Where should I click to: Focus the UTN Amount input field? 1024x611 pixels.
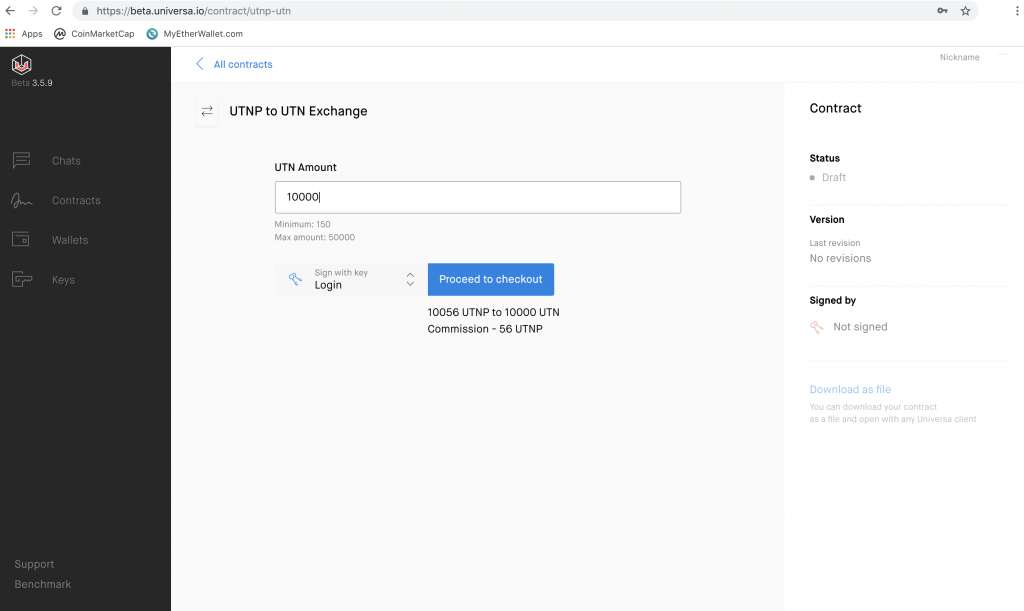pyautogui.click(x=477, y=197)
